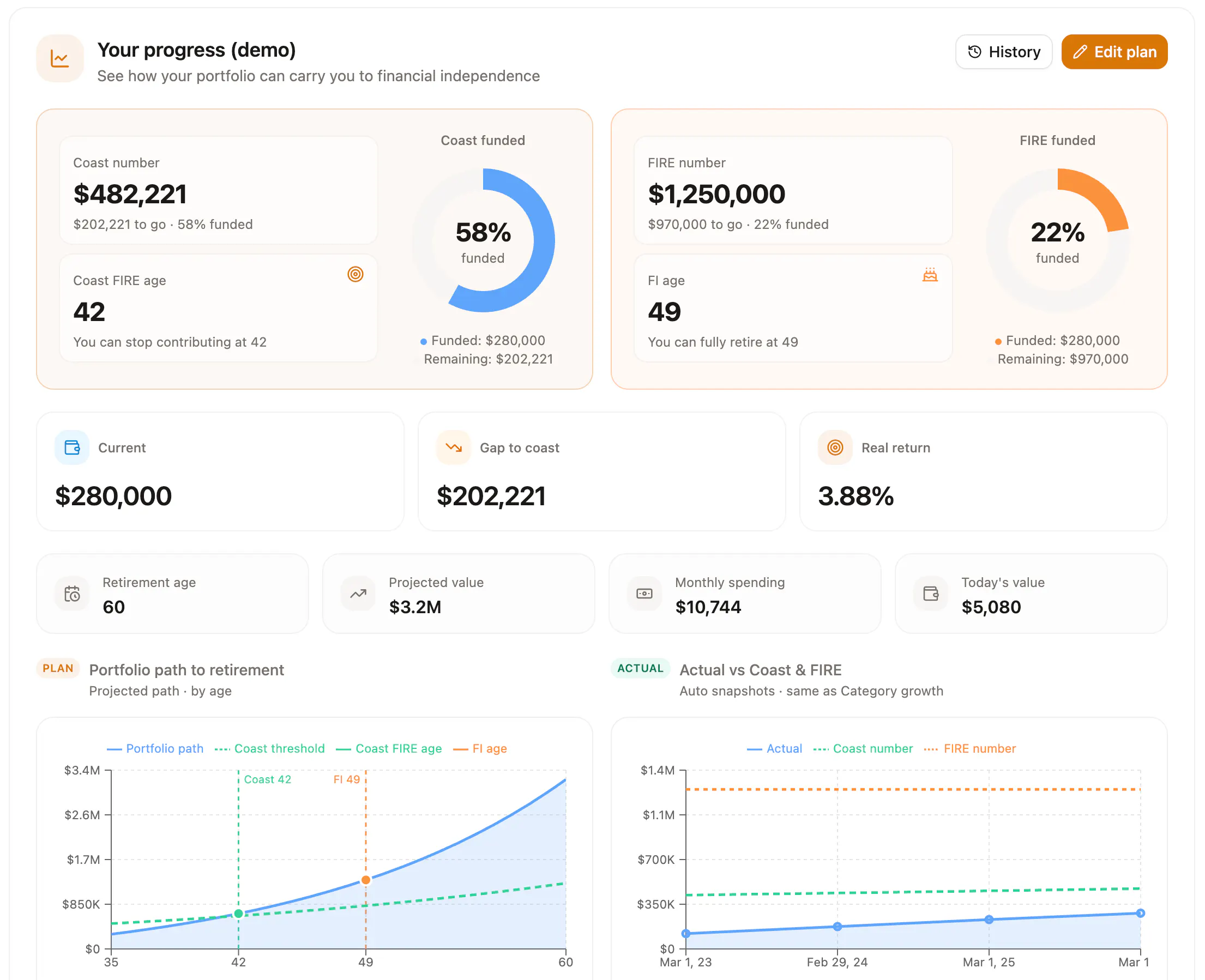Click the '$970,000 to go · 22% funded' text
1205x980 pixels.
coord(738,224)
